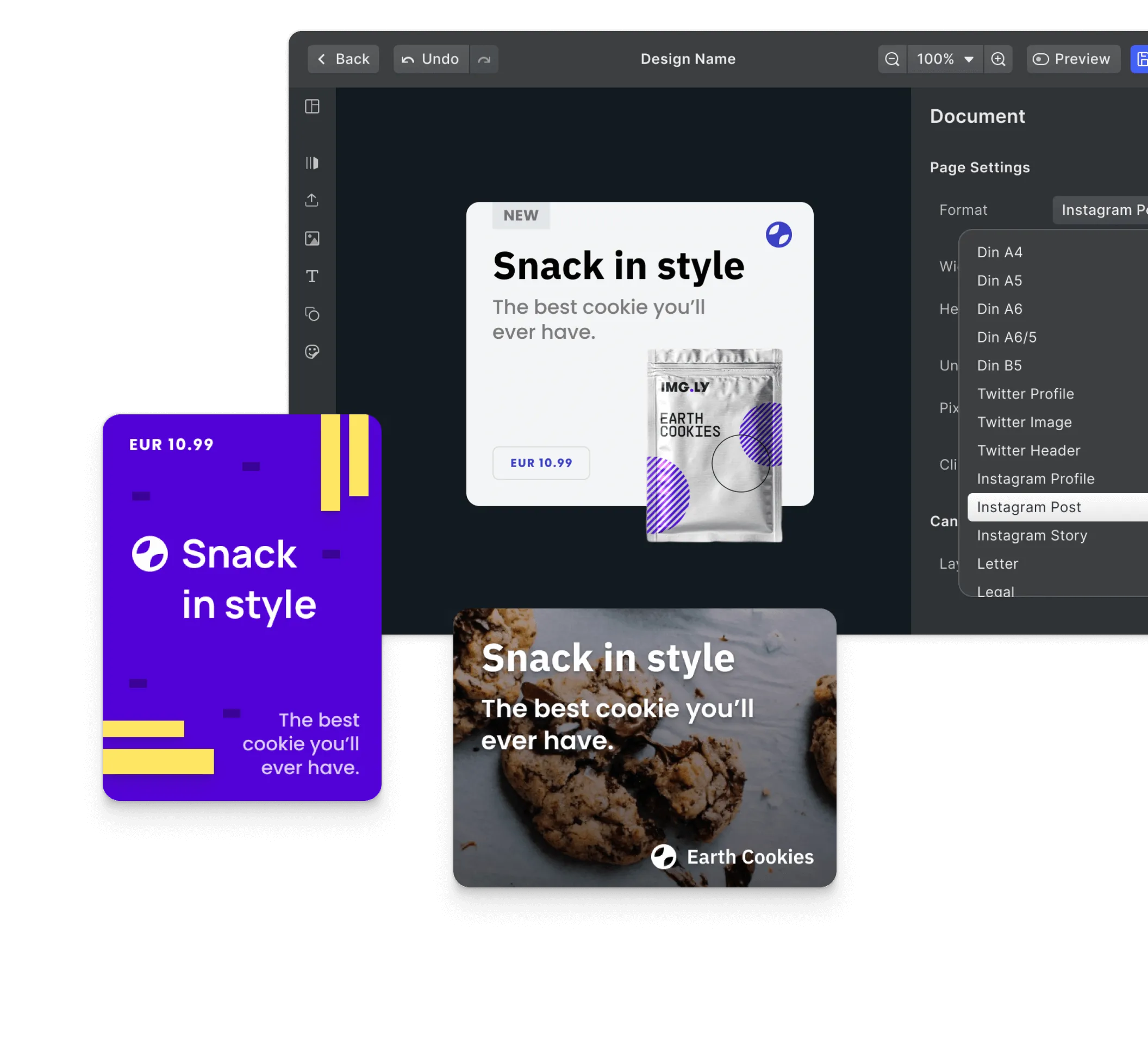
Task: Undo the last action
Action: [x=430, y=59]
